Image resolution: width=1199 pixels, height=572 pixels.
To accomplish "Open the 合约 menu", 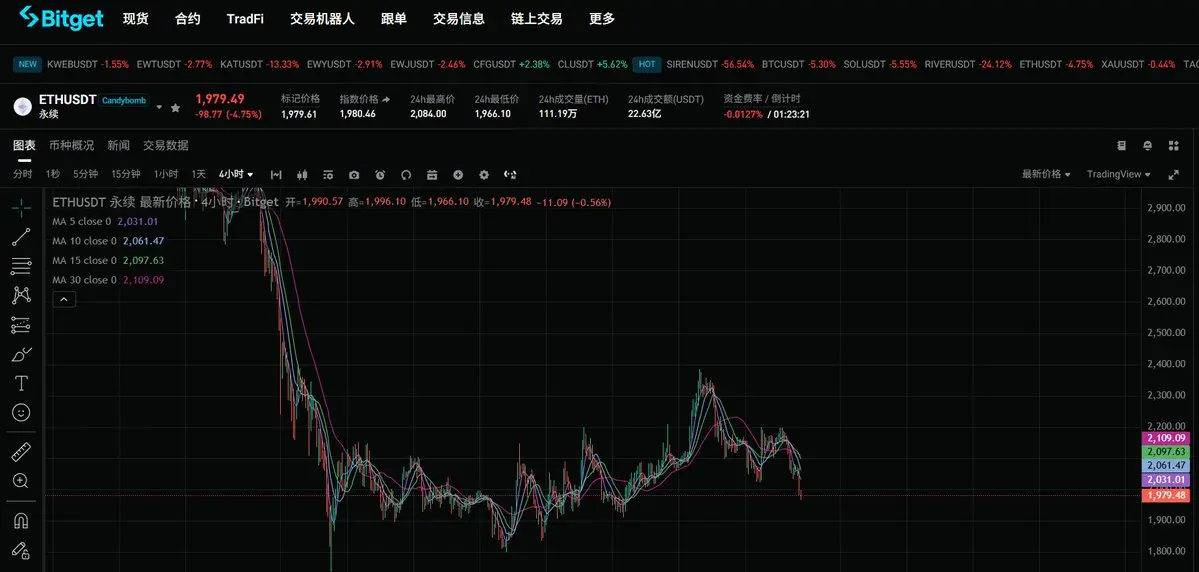I will [x=188, y=19].
